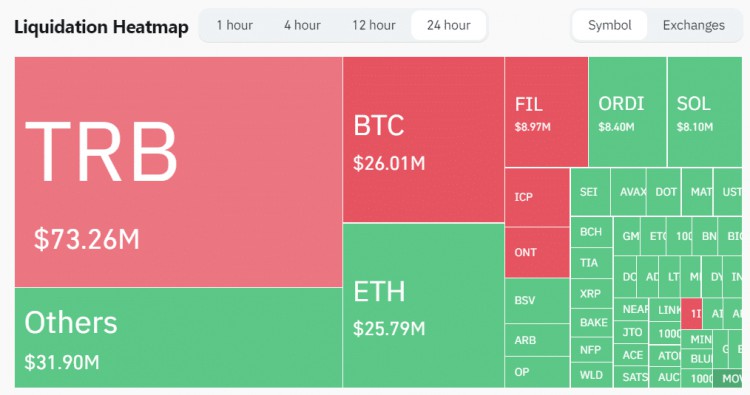Click the FIL $8.97M tile
This screenshot has width=750, height=395.
click(x=546, y=112)
